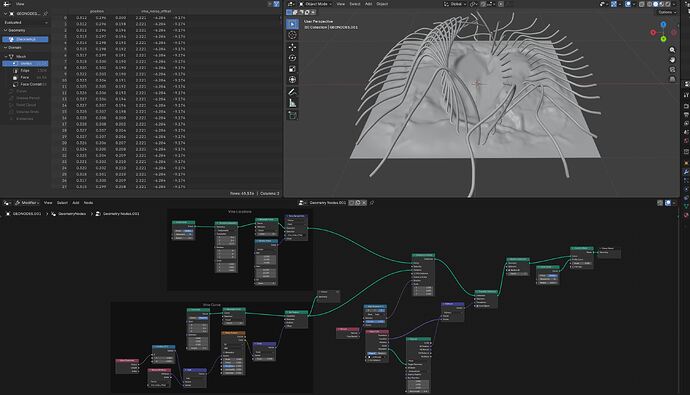
Task: Click the Geometry Nodes.001 breadcrumb
Action: click(121, 214)
